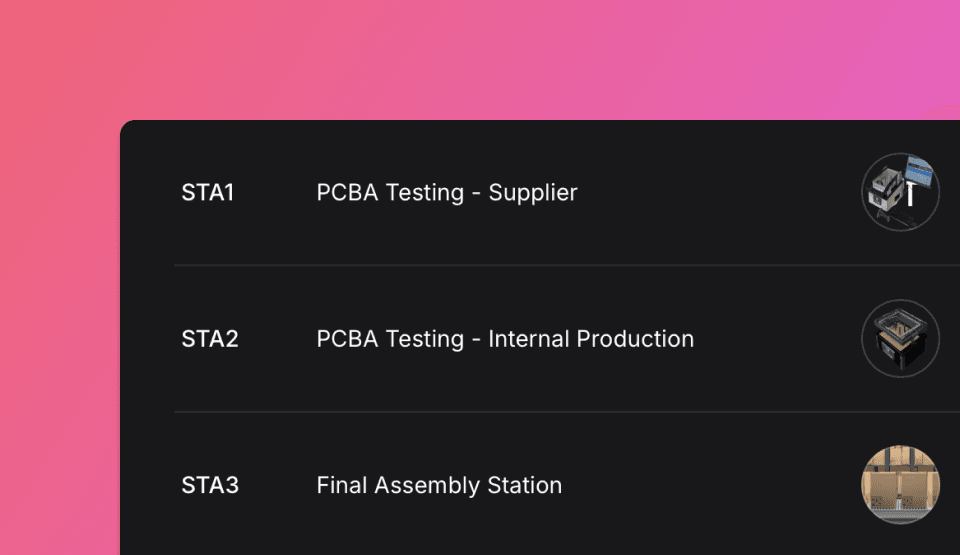The height and width of the screenshot is (555, 960).
Task: Select the STA2 station ID
Action: 210,339
